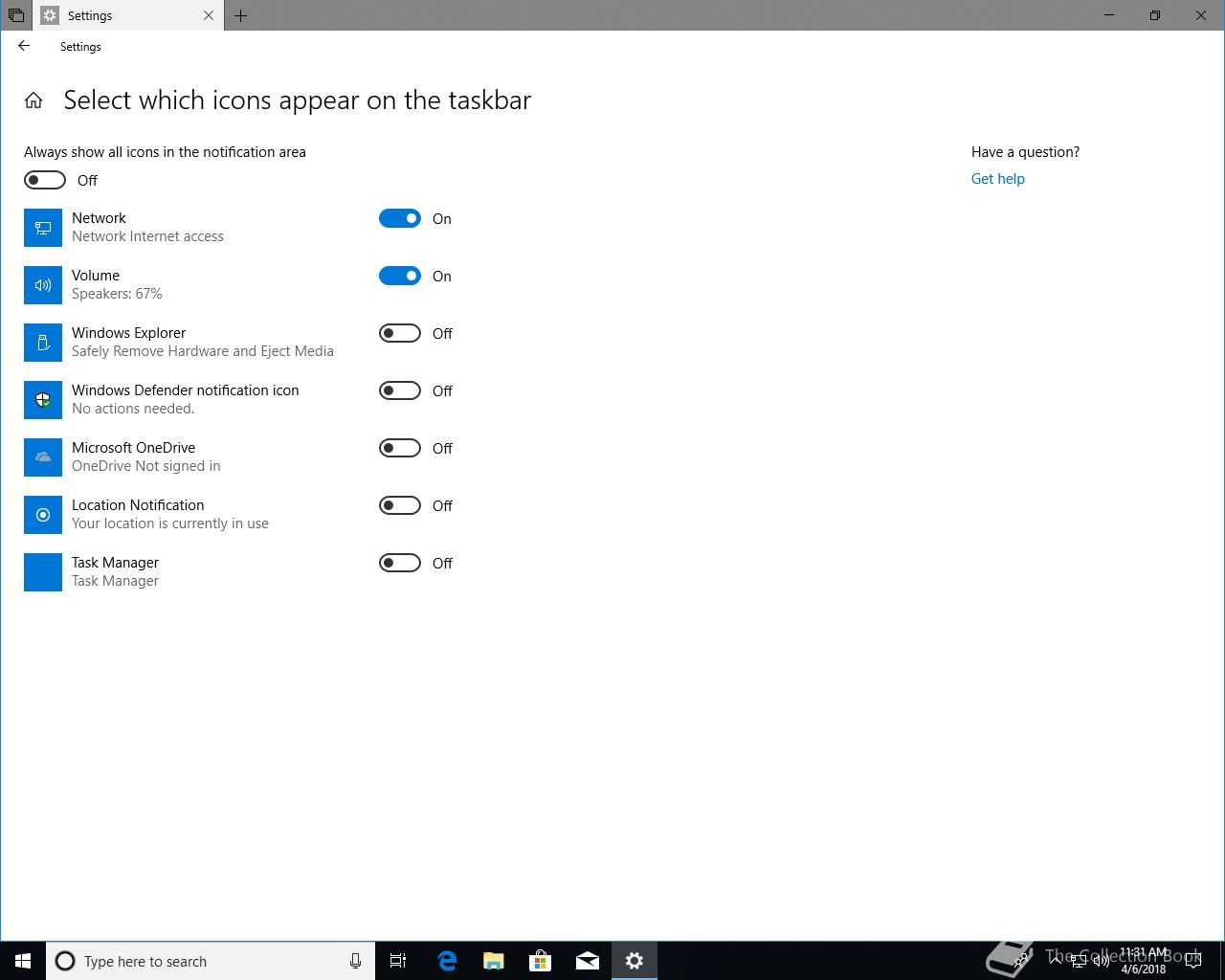Click 'Always show all icons' label text
This screenshot has height=980, width=1225.
pyautogui.click(x=165, y=152)
